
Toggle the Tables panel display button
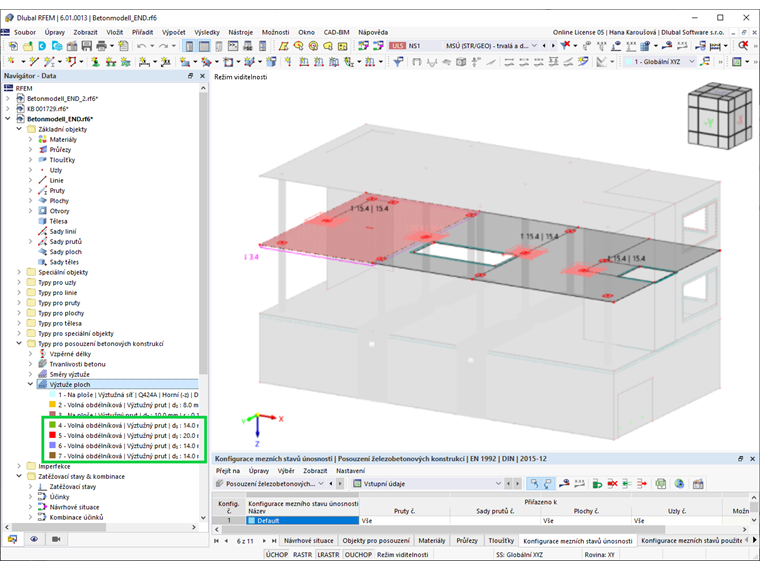point(204,46)
